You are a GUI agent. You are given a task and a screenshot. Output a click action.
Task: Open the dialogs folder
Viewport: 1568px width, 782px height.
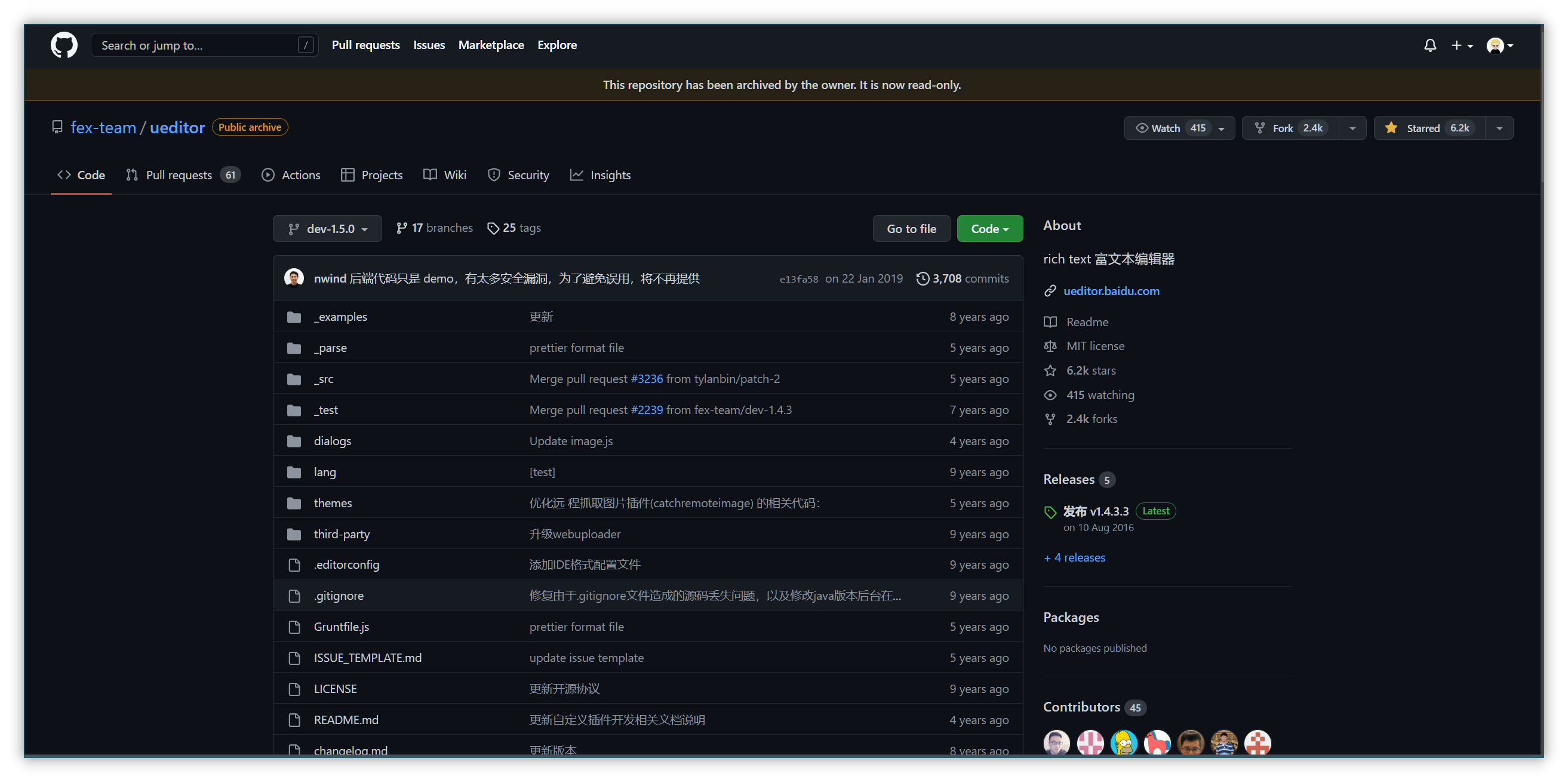[x=333, y=441]
